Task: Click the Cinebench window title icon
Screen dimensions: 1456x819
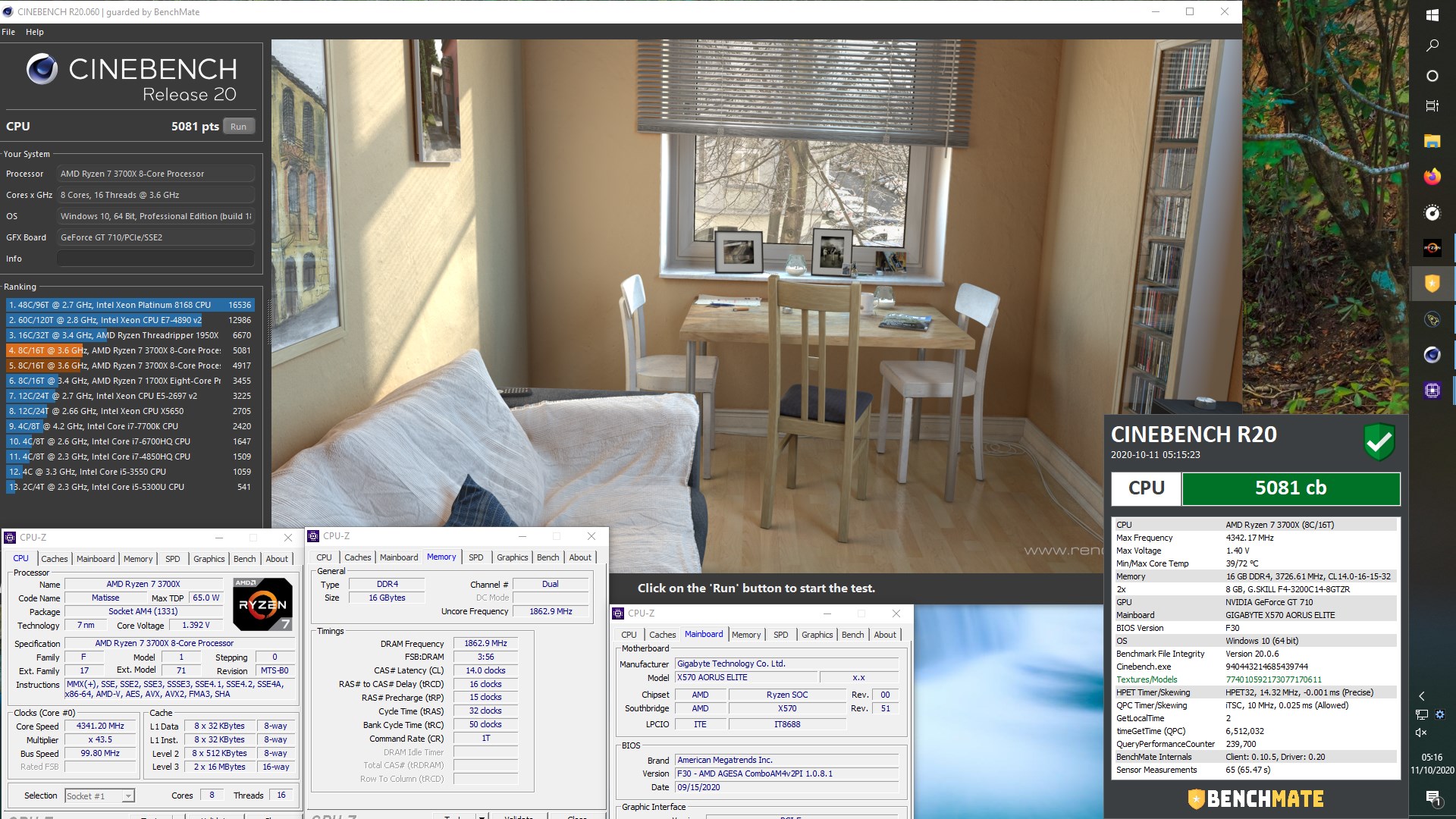Action: (x=8, y=11)
